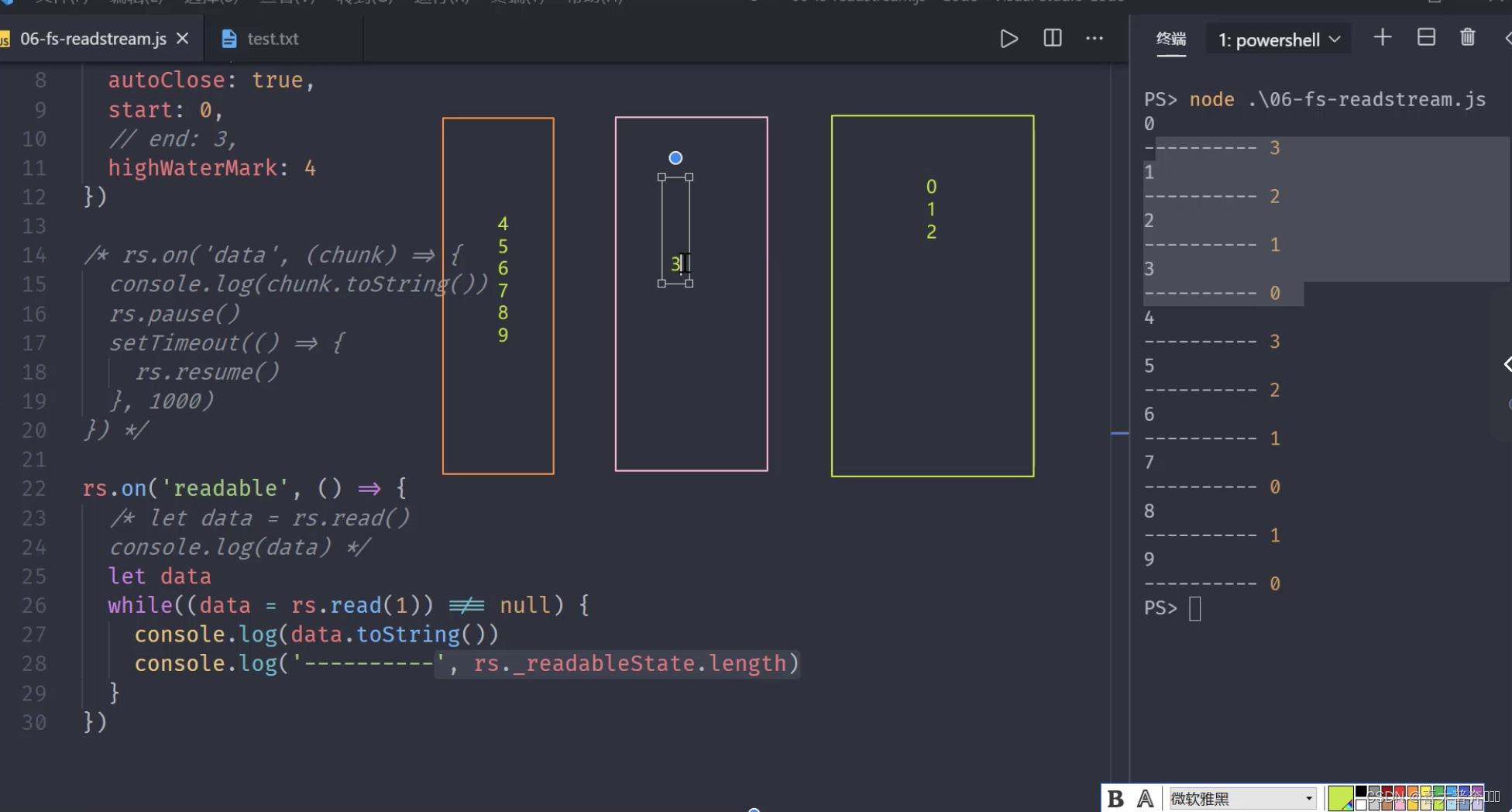Toggle bold text in annotation toolbar
Screen dimensions: 1512x812
(x=1115, y=798)
